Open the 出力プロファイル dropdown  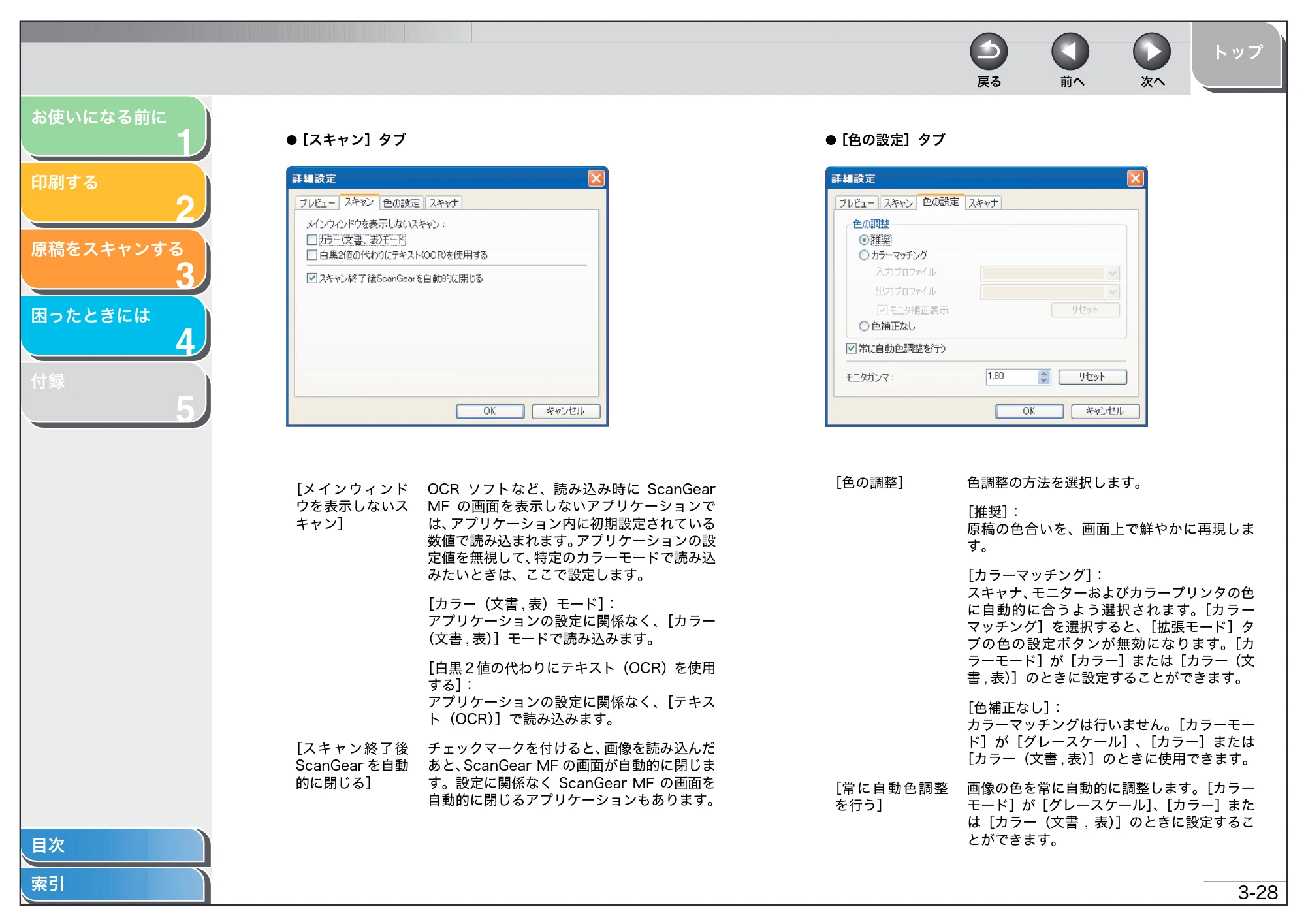coord(1049,291)
